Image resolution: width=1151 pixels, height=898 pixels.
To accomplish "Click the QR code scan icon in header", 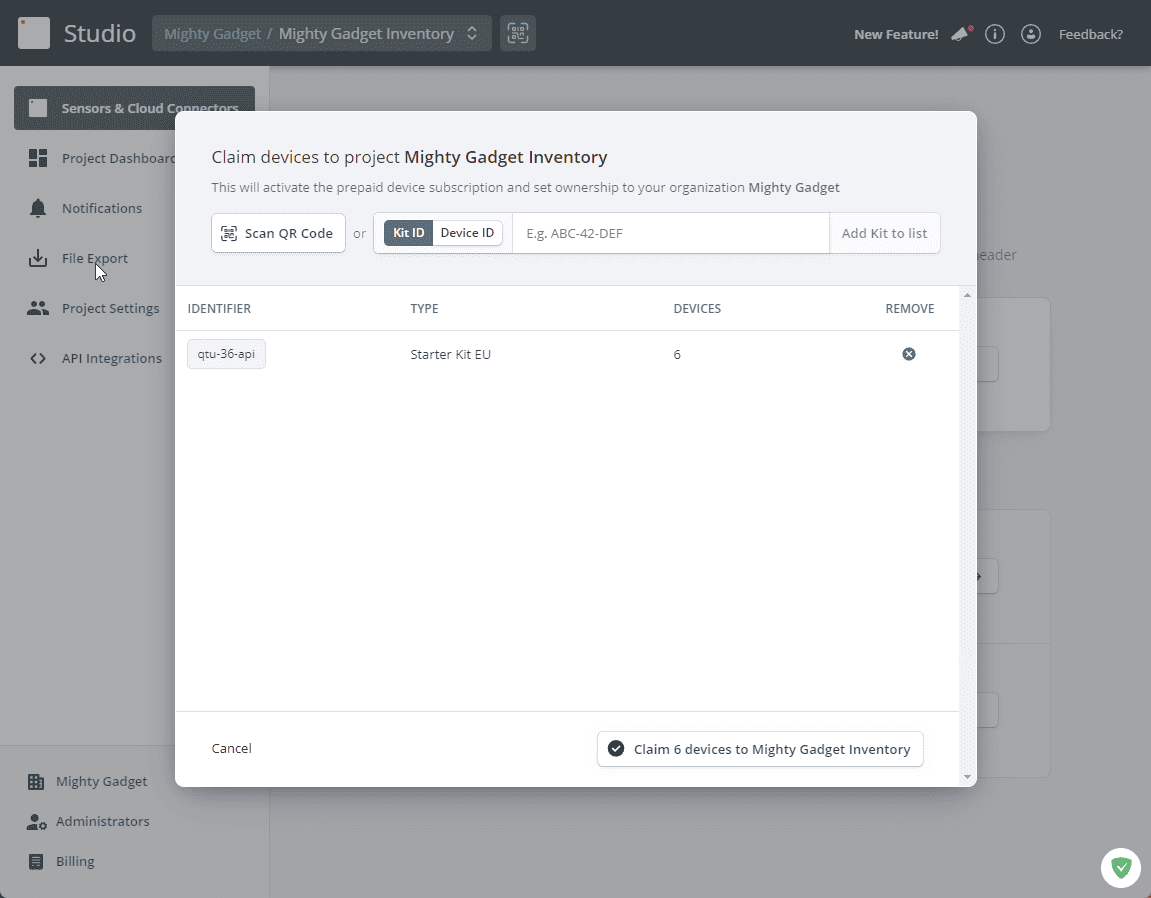I will 518,33.
